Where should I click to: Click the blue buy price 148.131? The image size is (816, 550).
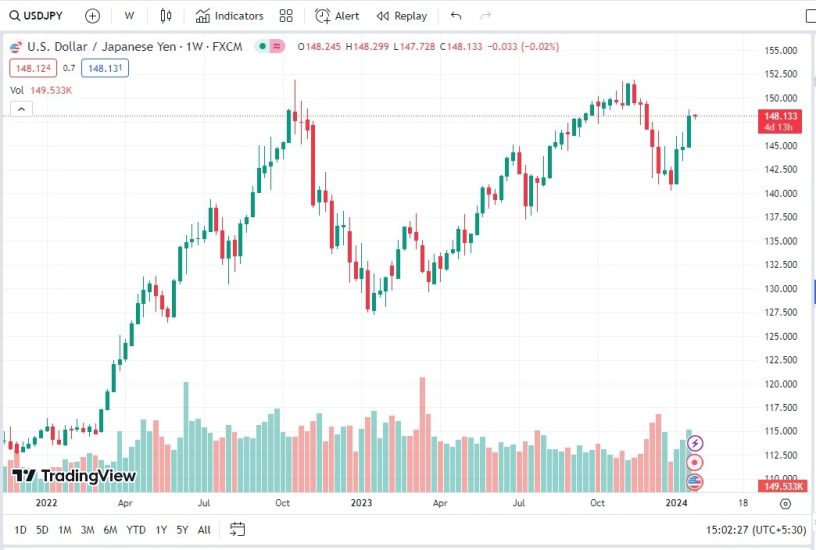[x=105, y=68]
